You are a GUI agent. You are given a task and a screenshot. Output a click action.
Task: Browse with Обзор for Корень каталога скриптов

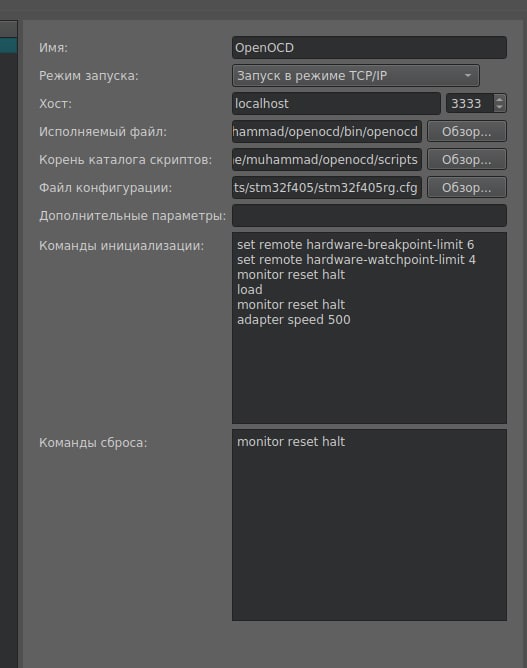(x=467, y=159)
